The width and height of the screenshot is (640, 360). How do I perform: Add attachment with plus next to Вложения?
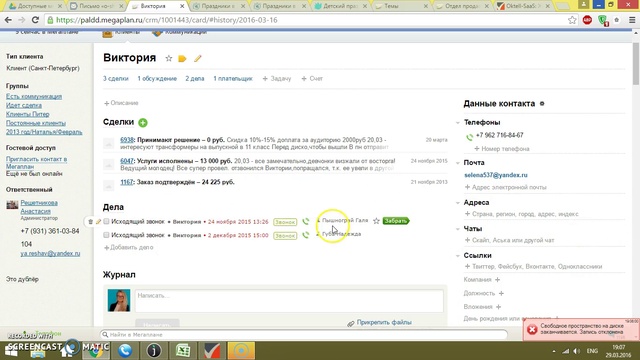498,307
